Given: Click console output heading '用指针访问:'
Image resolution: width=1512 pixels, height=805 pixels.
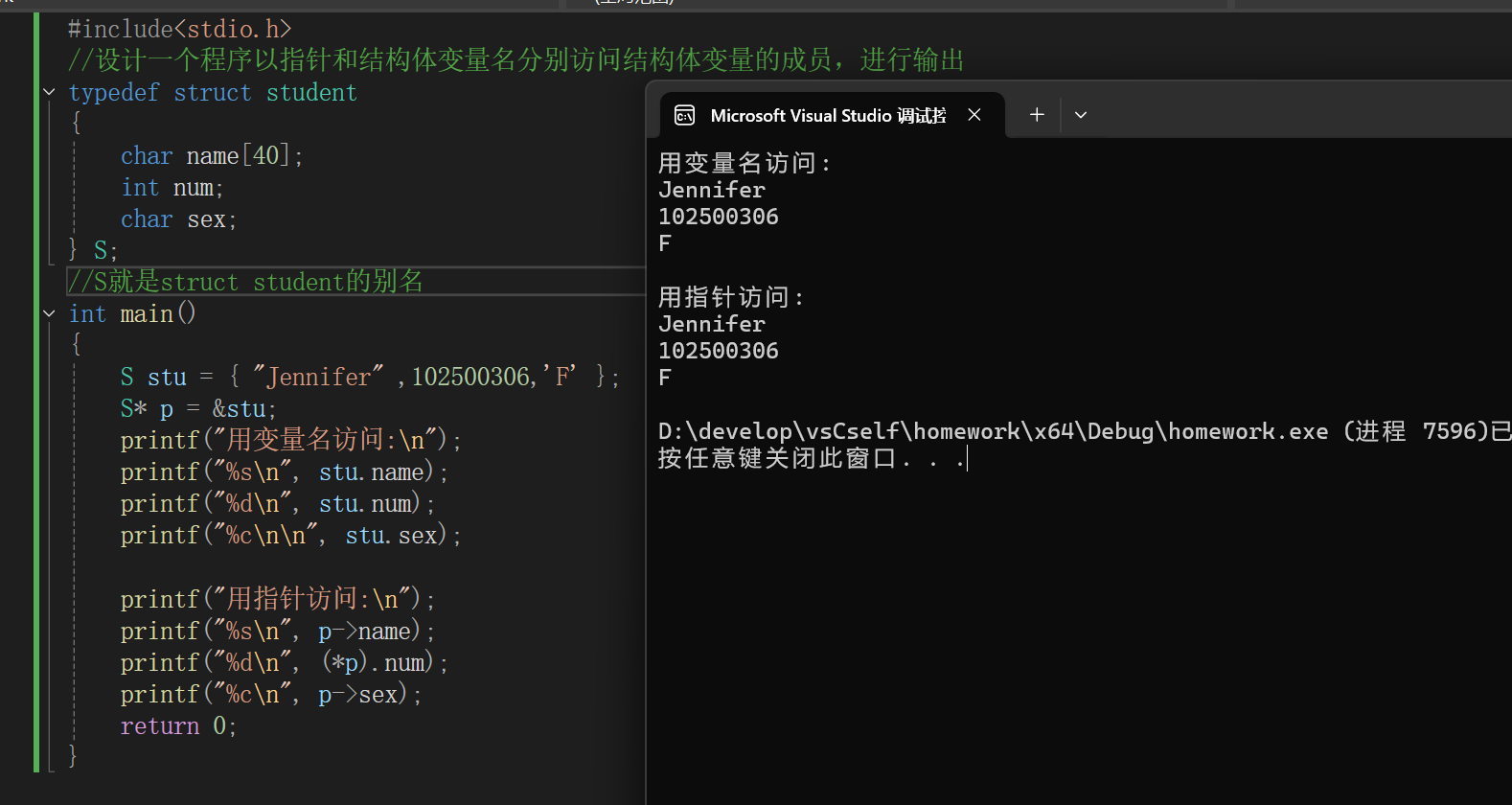Looking at the screenshot, I should [732, 297].
